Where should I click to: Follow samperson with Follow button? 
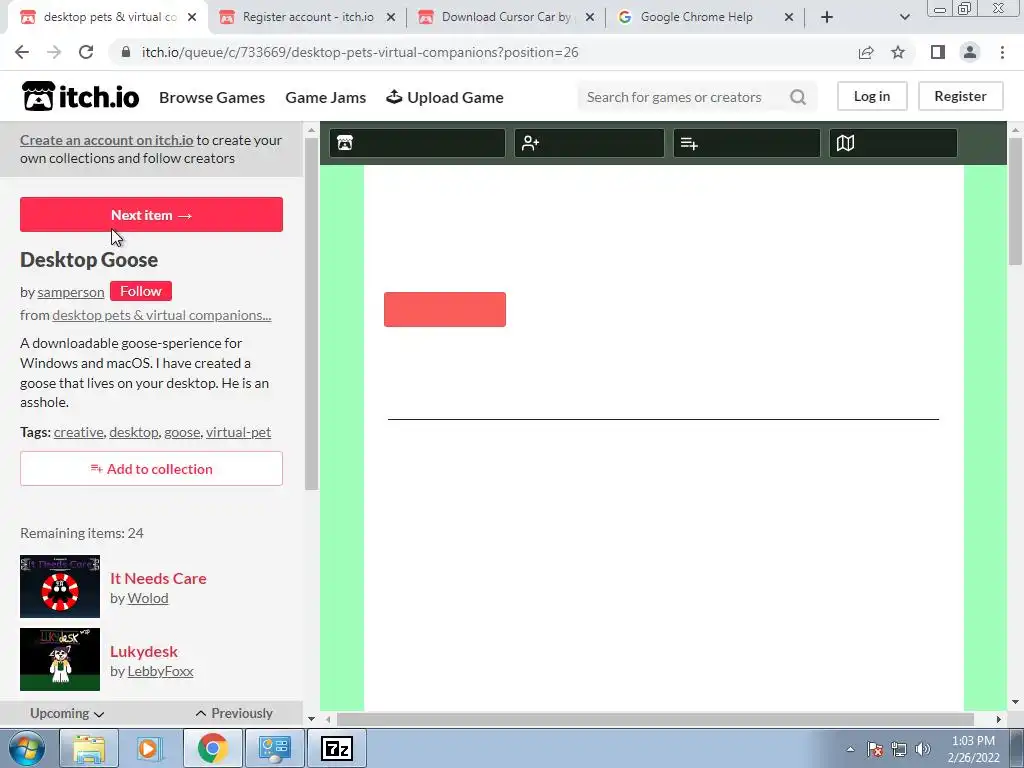click(x=140, y=291)
